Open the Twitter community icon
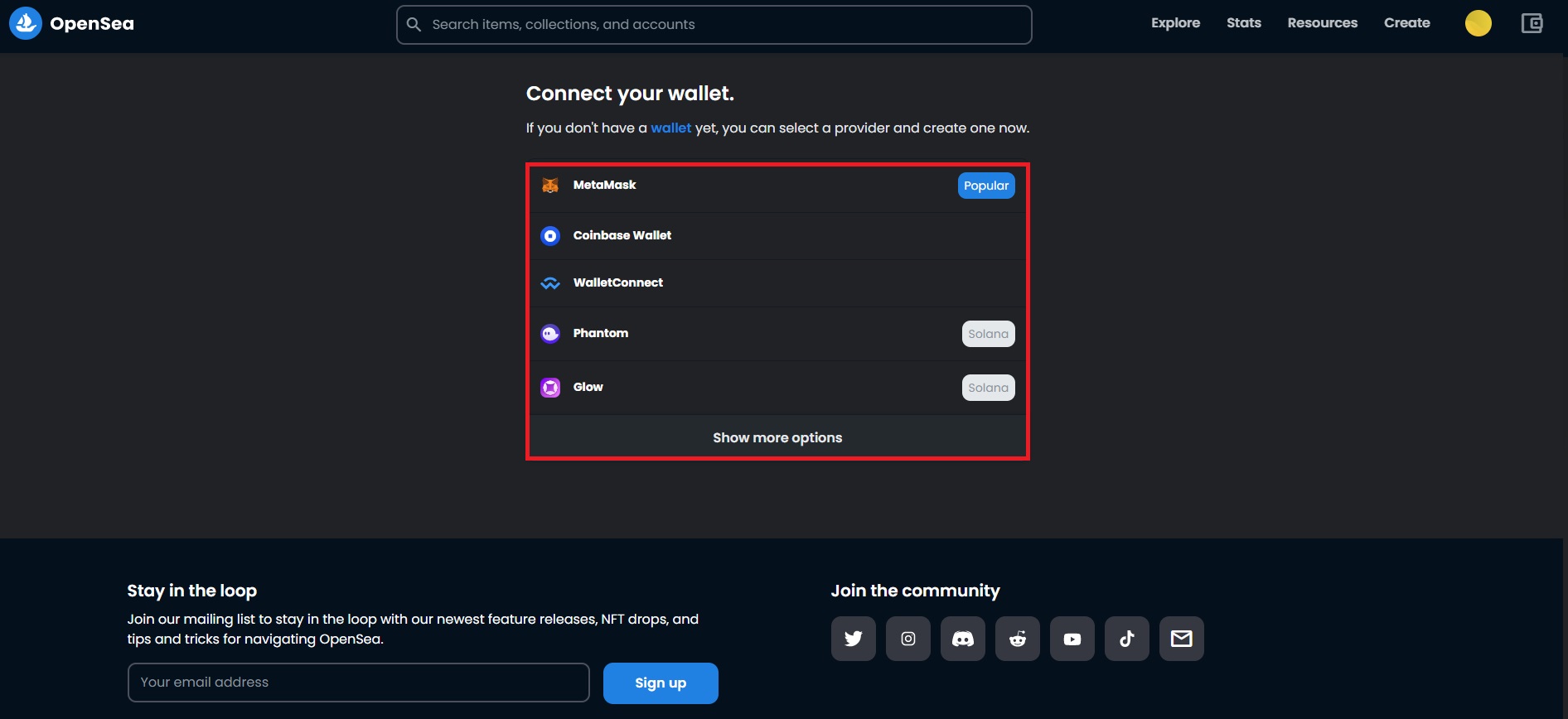The width and height of the screenshot is (1568, 719). pyautogui.click(x=854, y=639)
